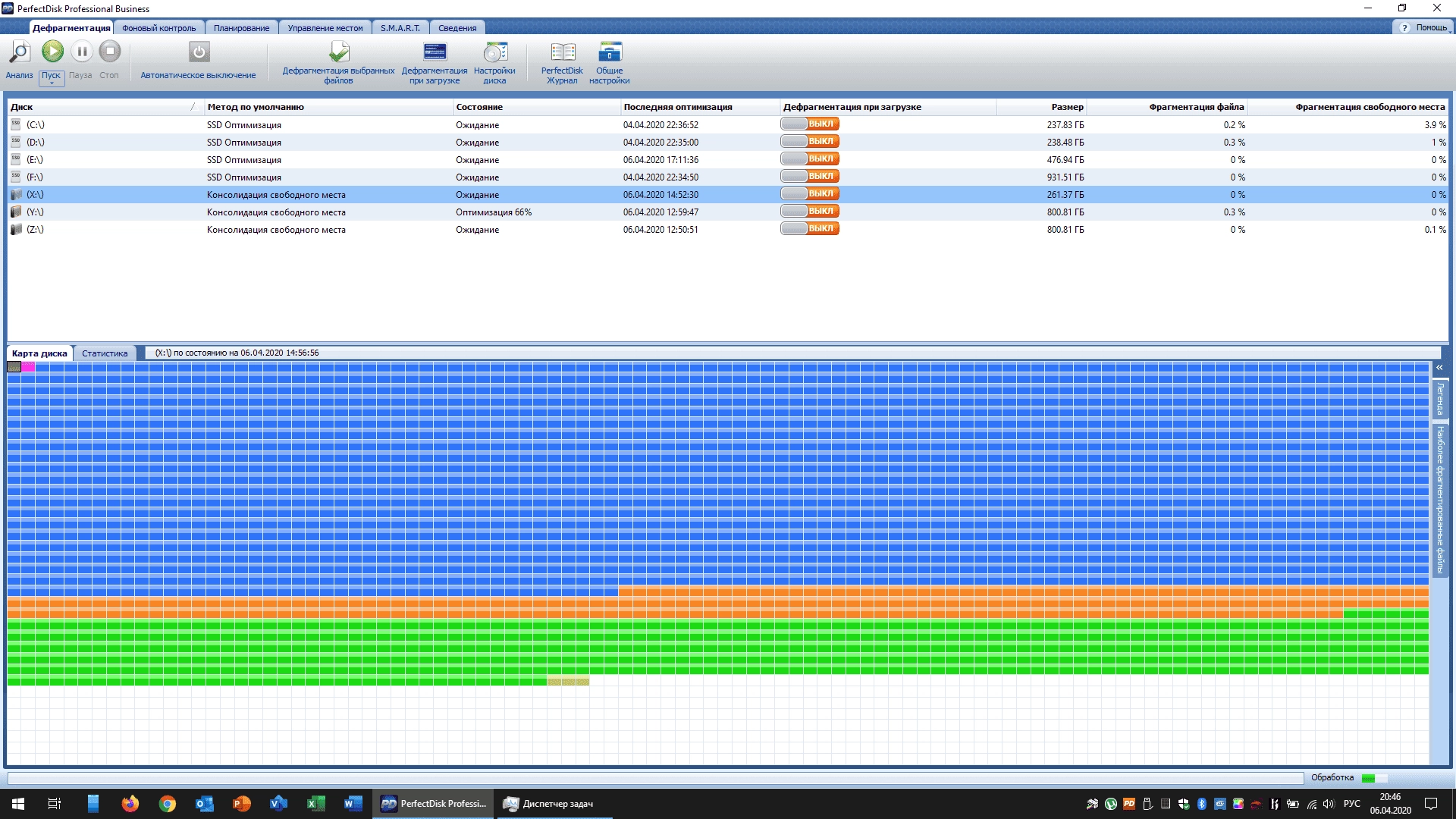
Task: Sort by Фрагментация свободного места column header
Action: click(1348, 107)
